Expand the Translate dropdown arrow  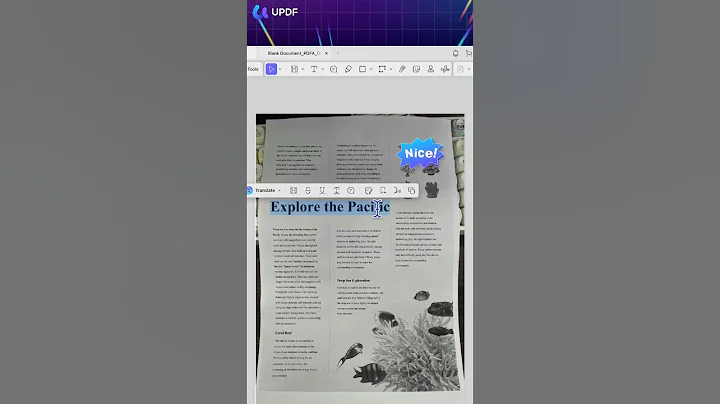click(x=279, y=191)
